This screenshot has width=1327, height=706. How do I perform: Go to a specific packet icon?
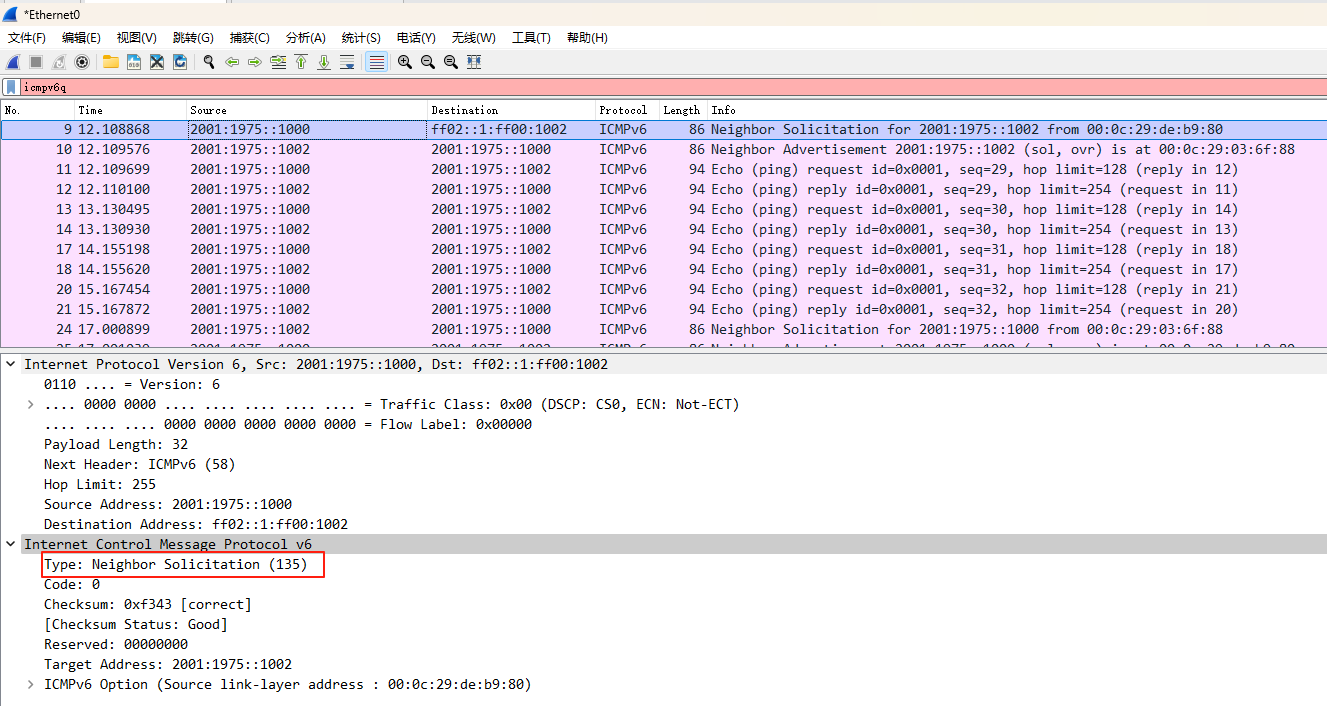click(x=278, y=62)
